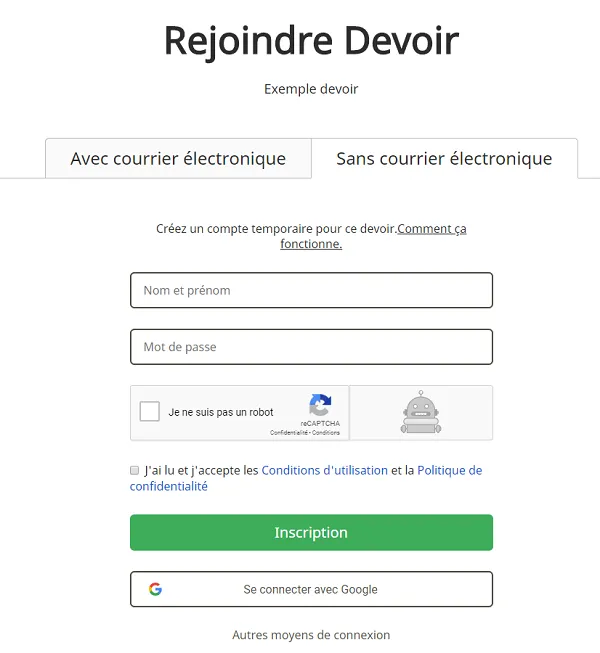Open the "Conditions d'utilisation" link
The width and height of the screenshot is (600, 653).
[x=324, y=470]
